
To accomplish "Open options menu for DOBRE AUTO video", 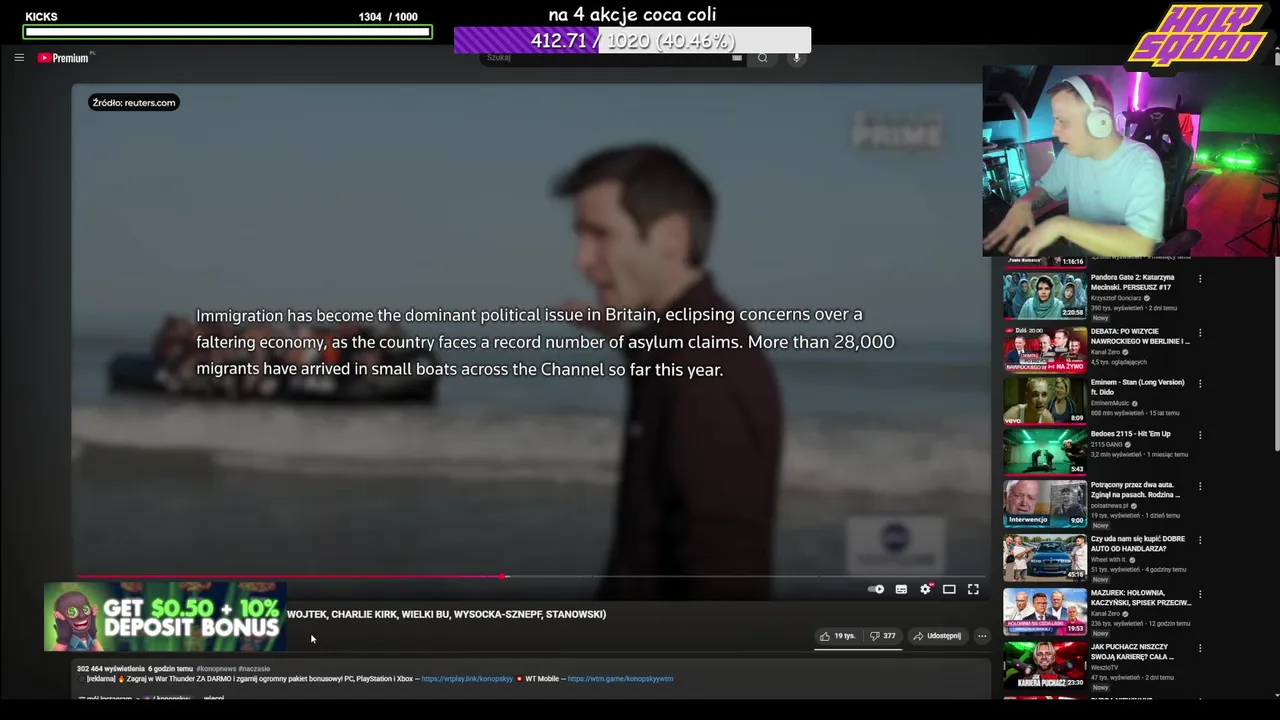I will pos(1200,541).
